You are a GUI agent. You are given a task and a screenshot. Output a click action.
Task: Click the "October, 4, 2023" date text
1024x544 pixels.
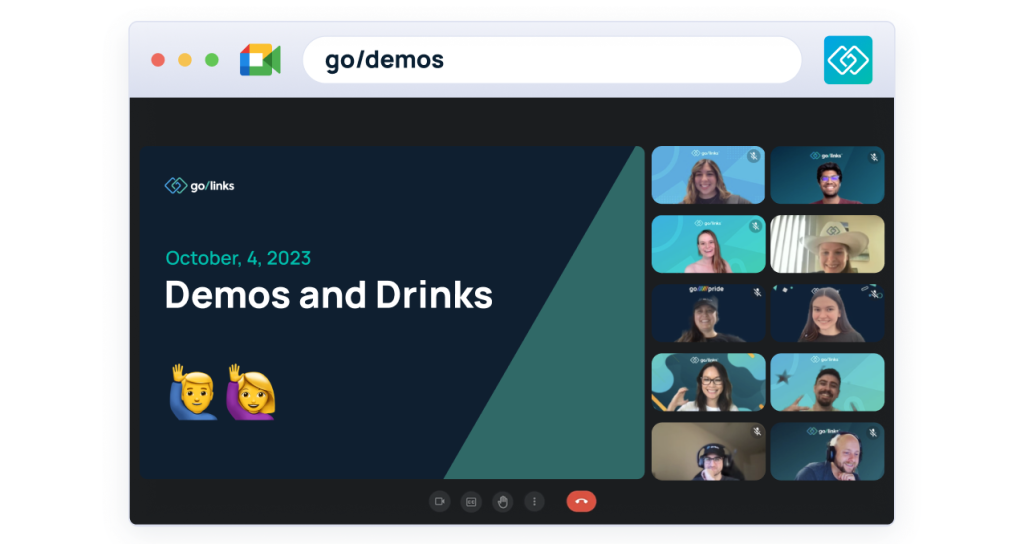point(238,258)
